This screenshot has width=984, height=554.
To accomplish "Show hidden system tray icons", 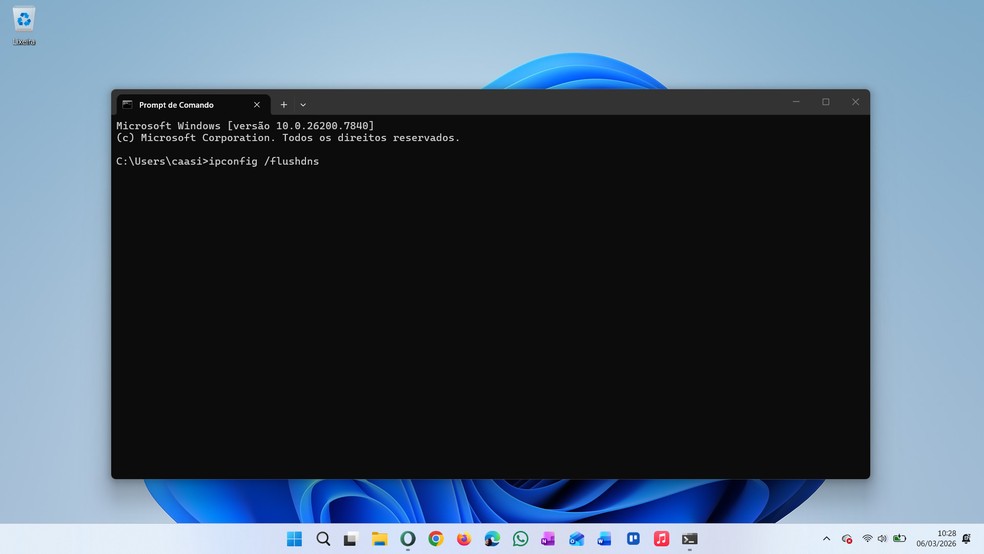I will coord(826,539).
